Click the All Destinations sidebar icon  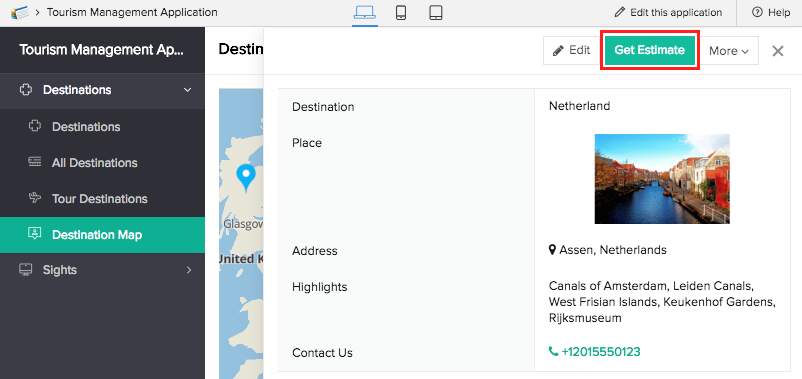point(34,163)
